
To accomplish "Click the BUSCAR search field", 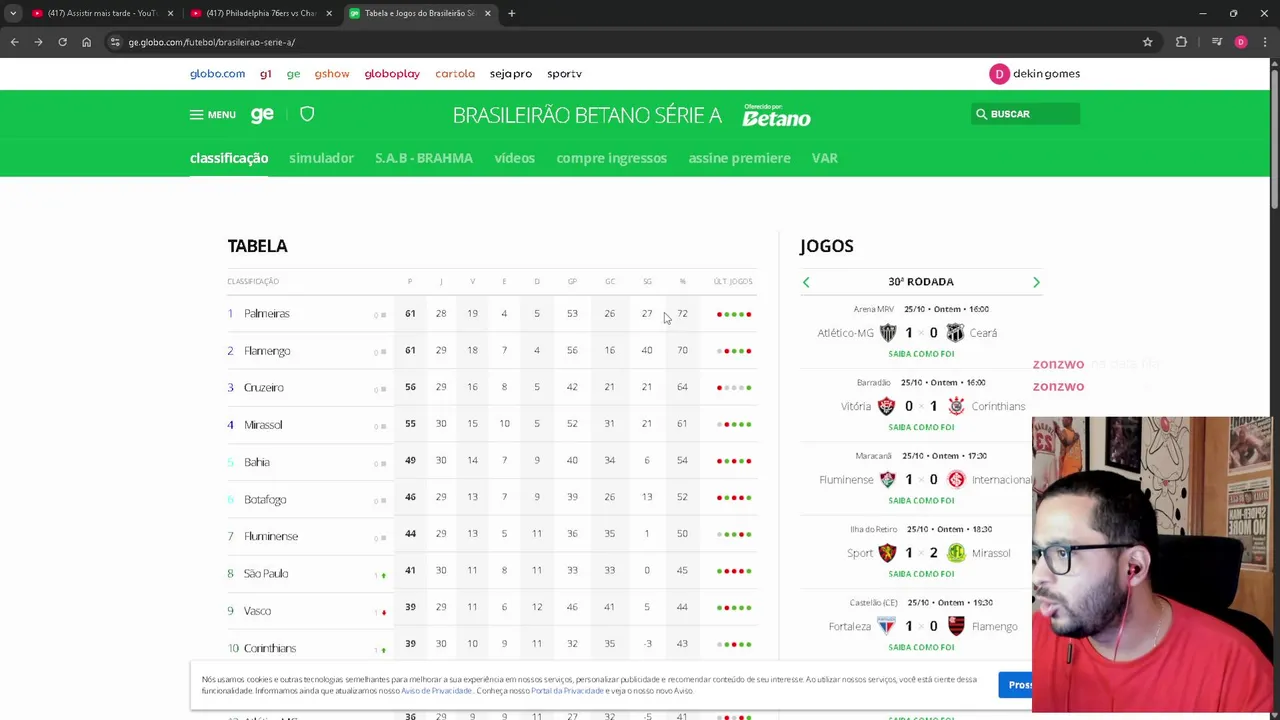I will coord(1025,114).
